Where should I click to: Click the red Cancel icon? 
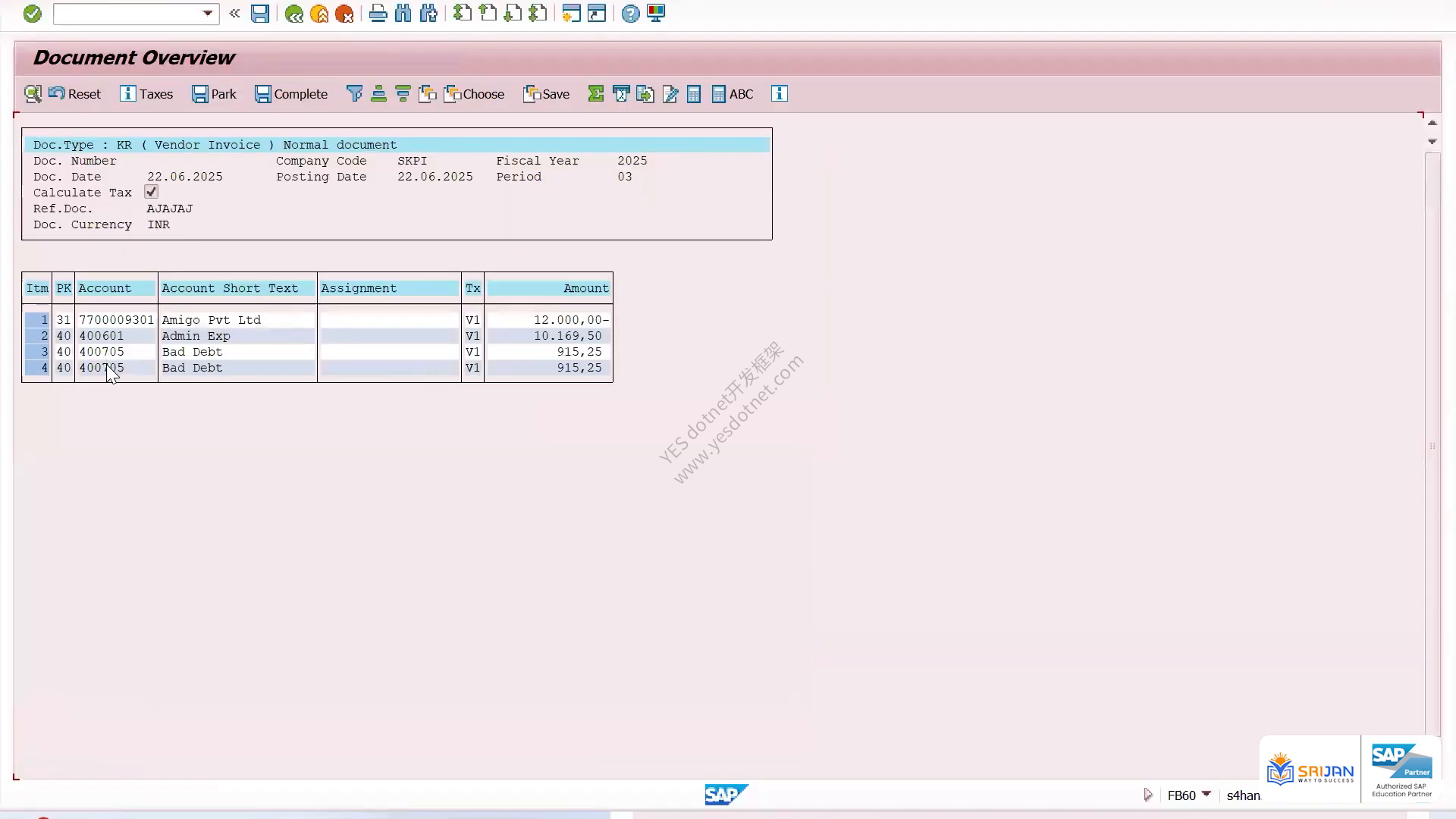(x=344, y=14)
